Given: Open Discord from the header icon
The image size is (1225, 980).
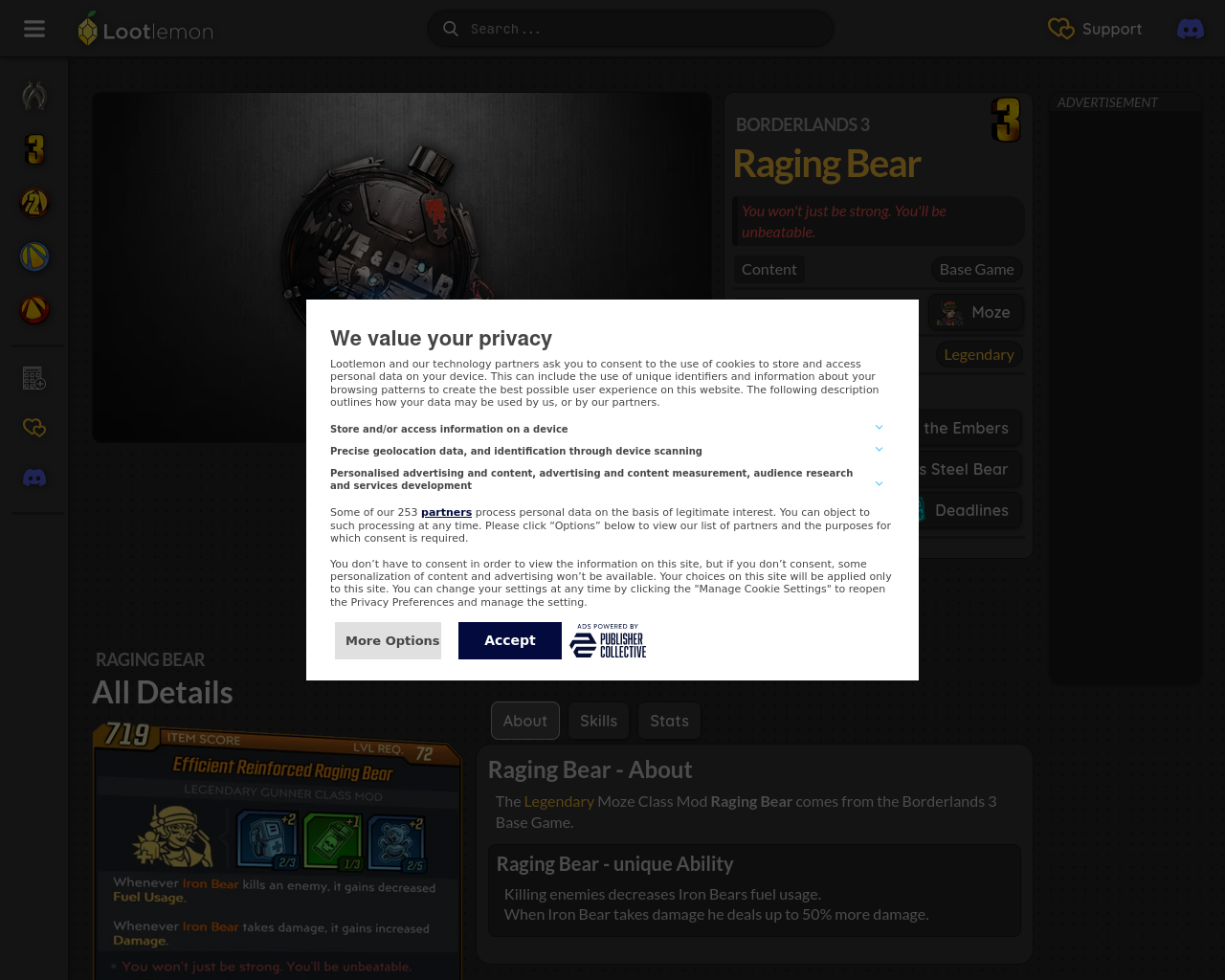Looking at the screenshot, I should click(x=1191, y=29).
